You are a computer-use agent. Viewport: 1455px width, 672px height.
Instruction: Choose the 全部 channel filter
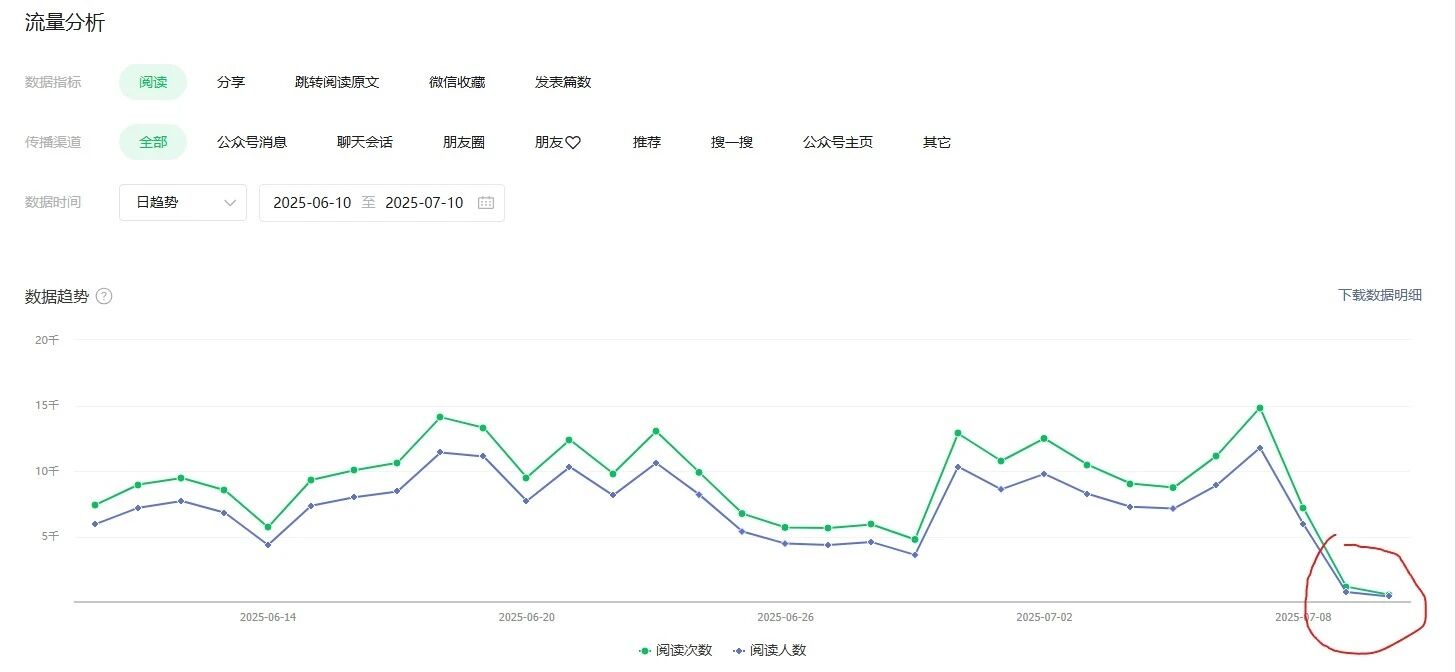point(153,142)
